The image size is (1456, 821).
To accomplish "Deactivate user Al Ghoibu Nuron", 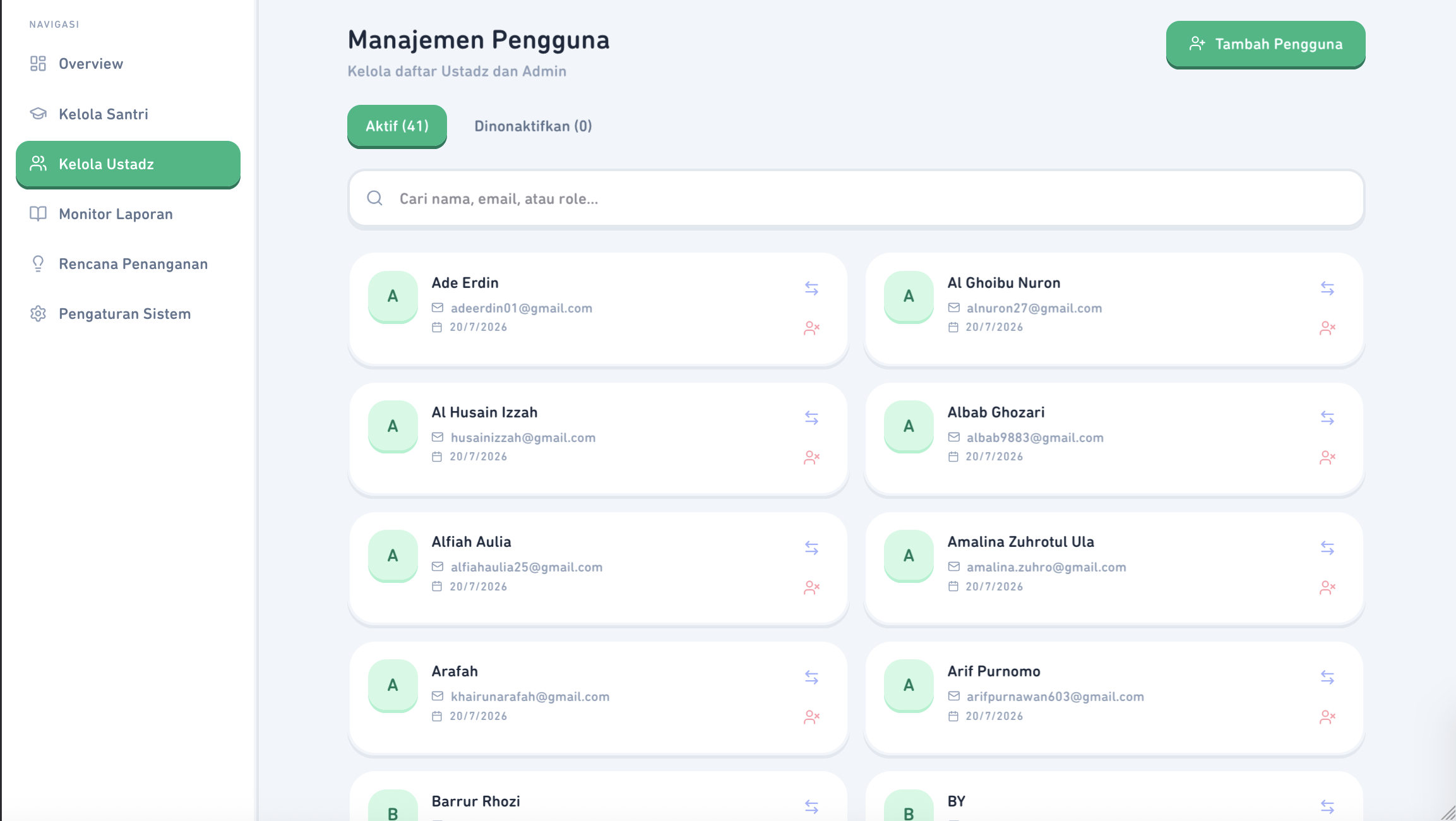I will point(1327,328).
